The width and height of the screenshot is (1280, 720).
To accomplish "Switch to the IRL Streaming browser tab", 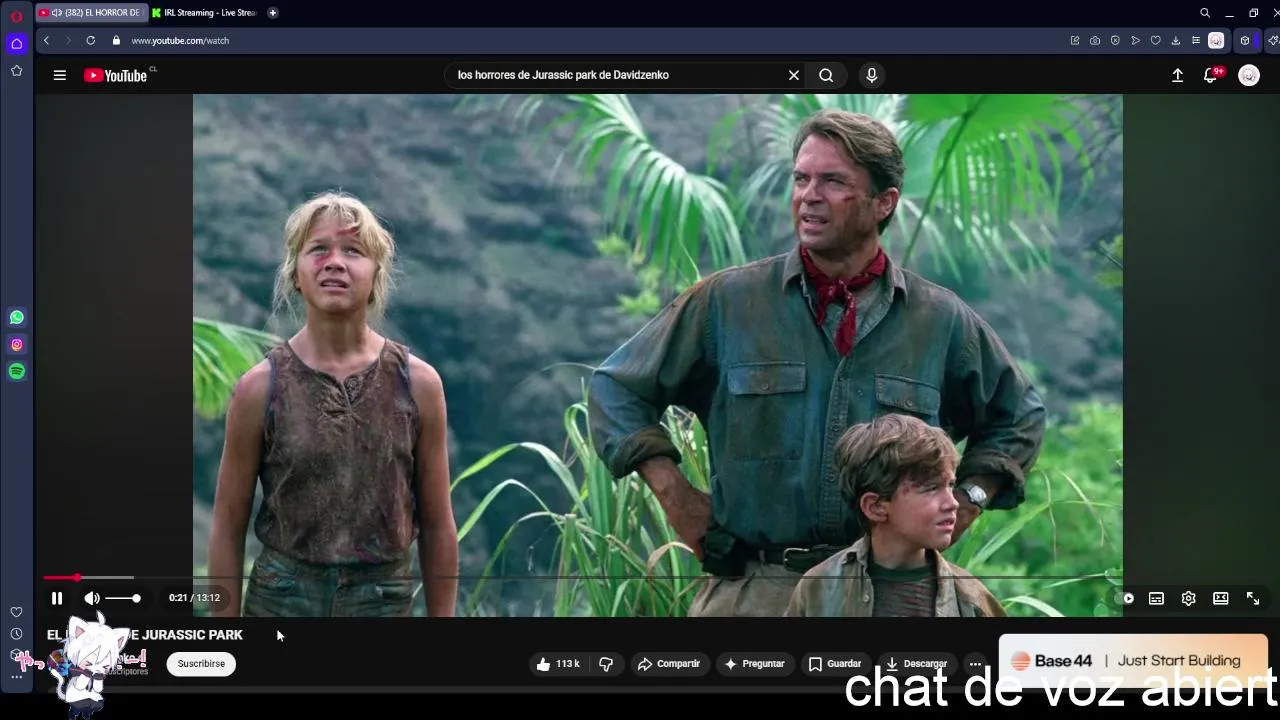I will [205, 13].
